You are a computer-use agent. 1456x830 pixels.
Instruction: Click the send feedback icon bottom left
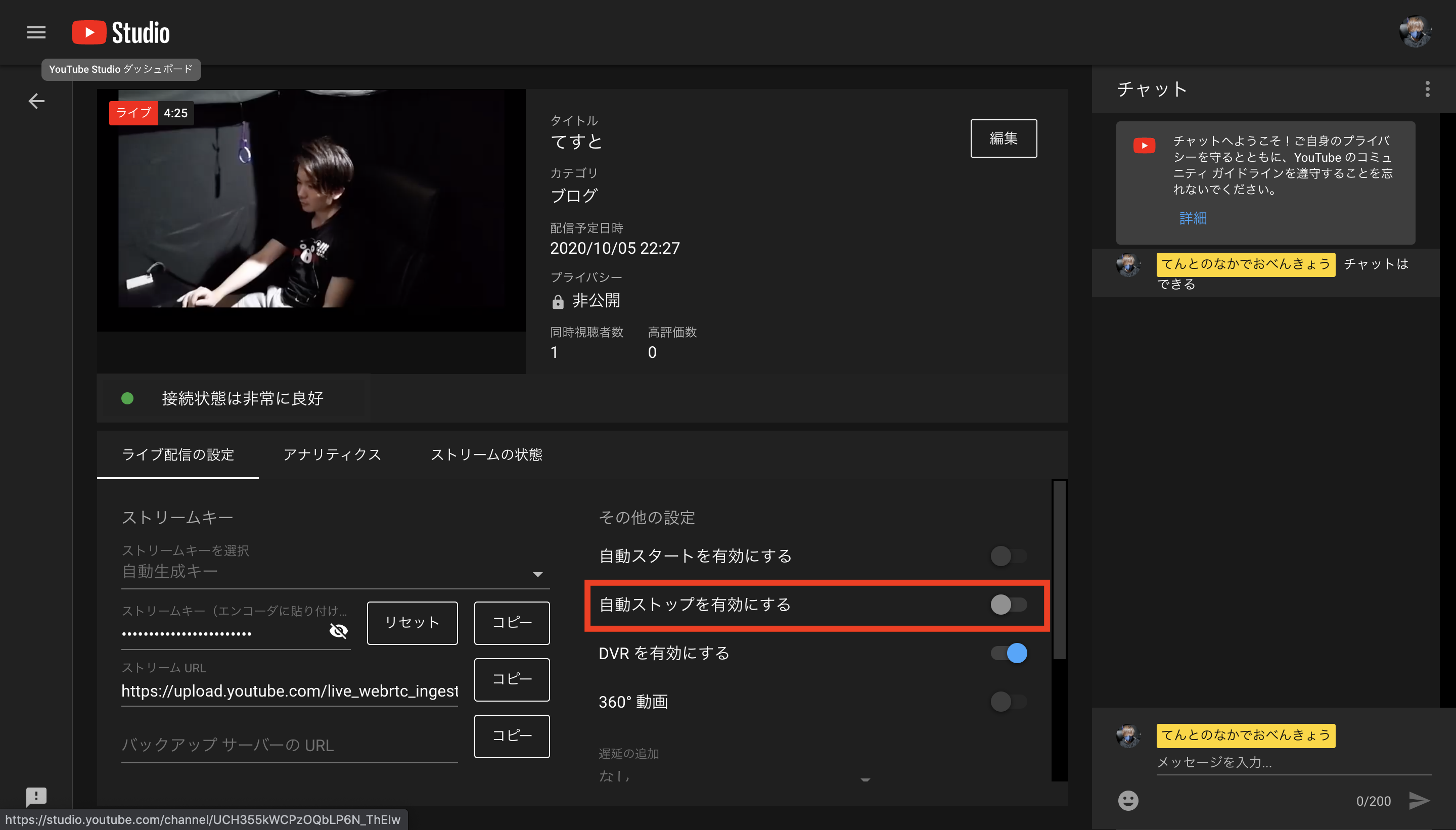click(36, 796)
